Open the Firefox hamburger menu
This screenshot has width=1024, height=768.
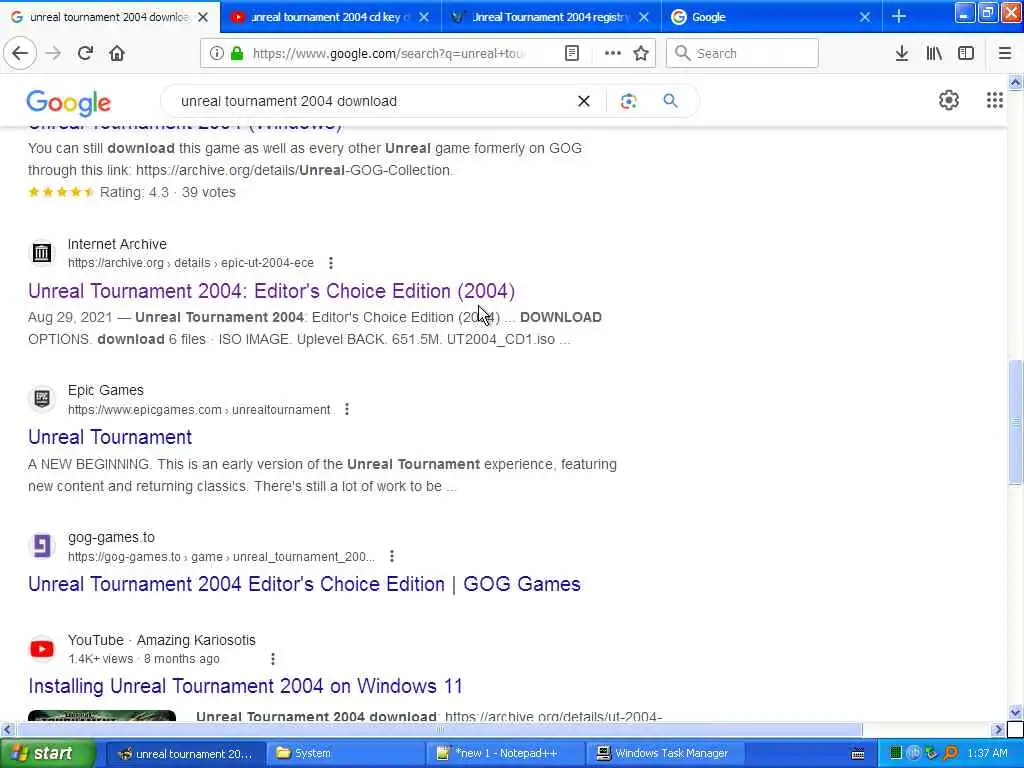1005,54
